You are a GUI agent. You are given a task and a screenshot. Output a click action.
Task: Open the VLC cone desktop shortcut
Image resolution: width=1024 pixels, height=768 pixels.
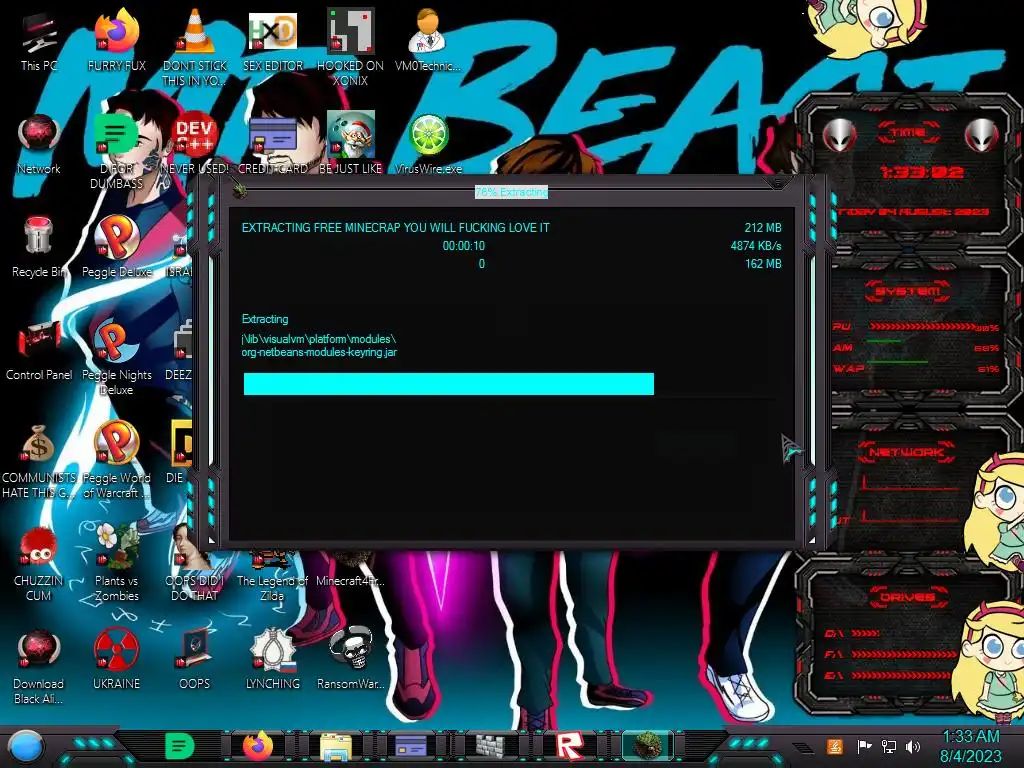click(195, 47)
